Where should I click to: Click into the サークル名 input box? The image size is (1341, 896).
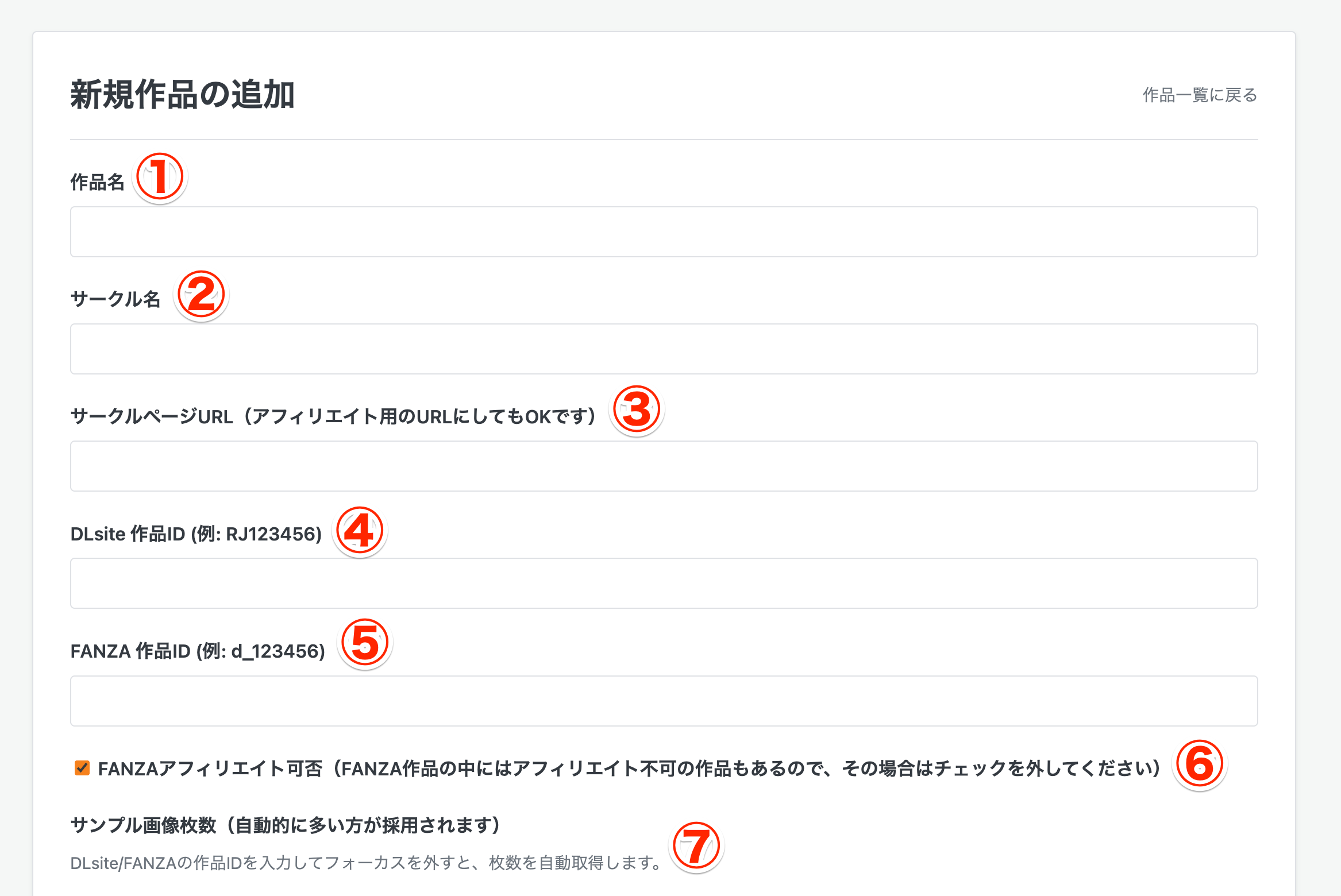[664, 349]
